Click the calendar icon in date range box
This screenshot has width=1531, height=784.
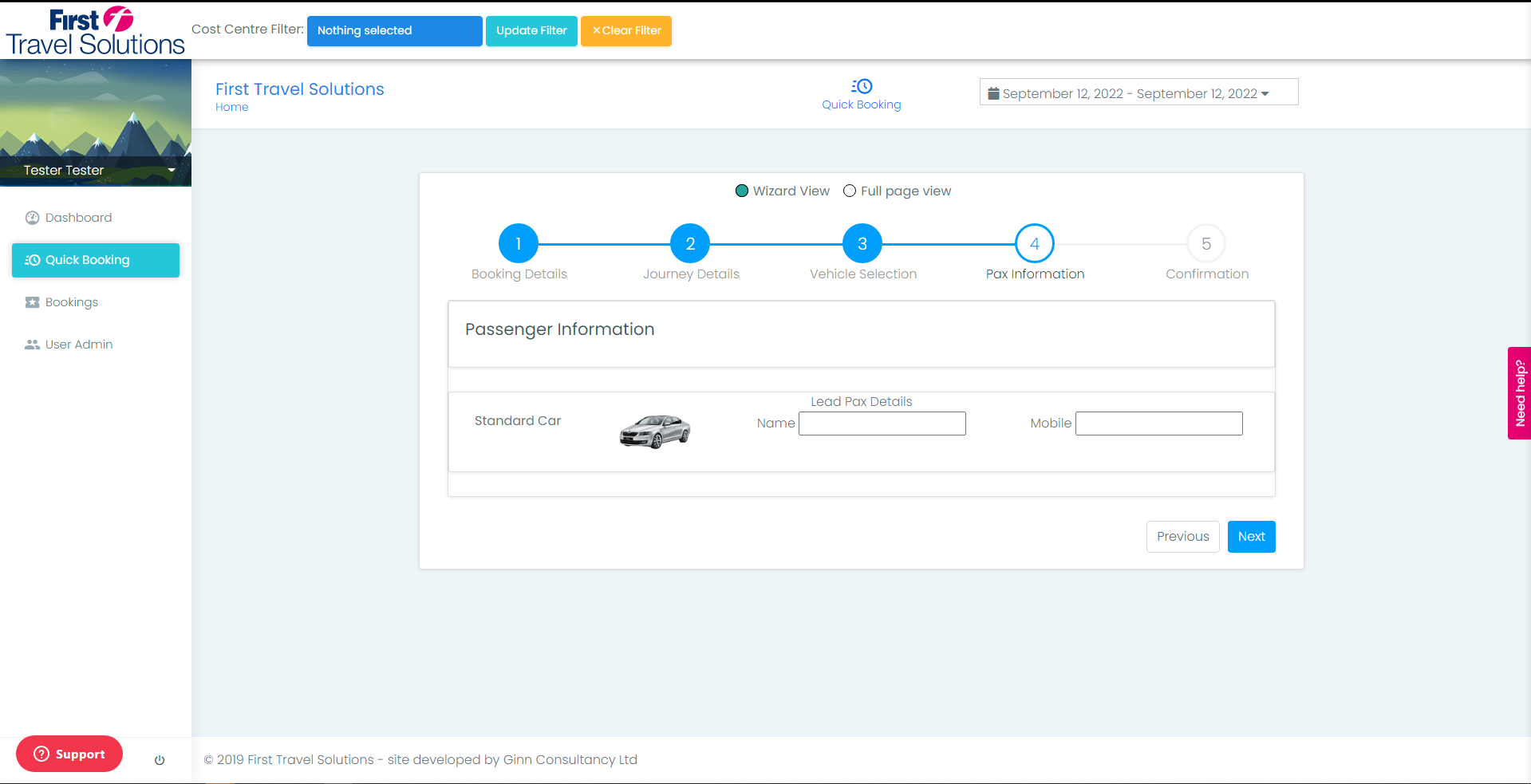[x=993, y=93]
